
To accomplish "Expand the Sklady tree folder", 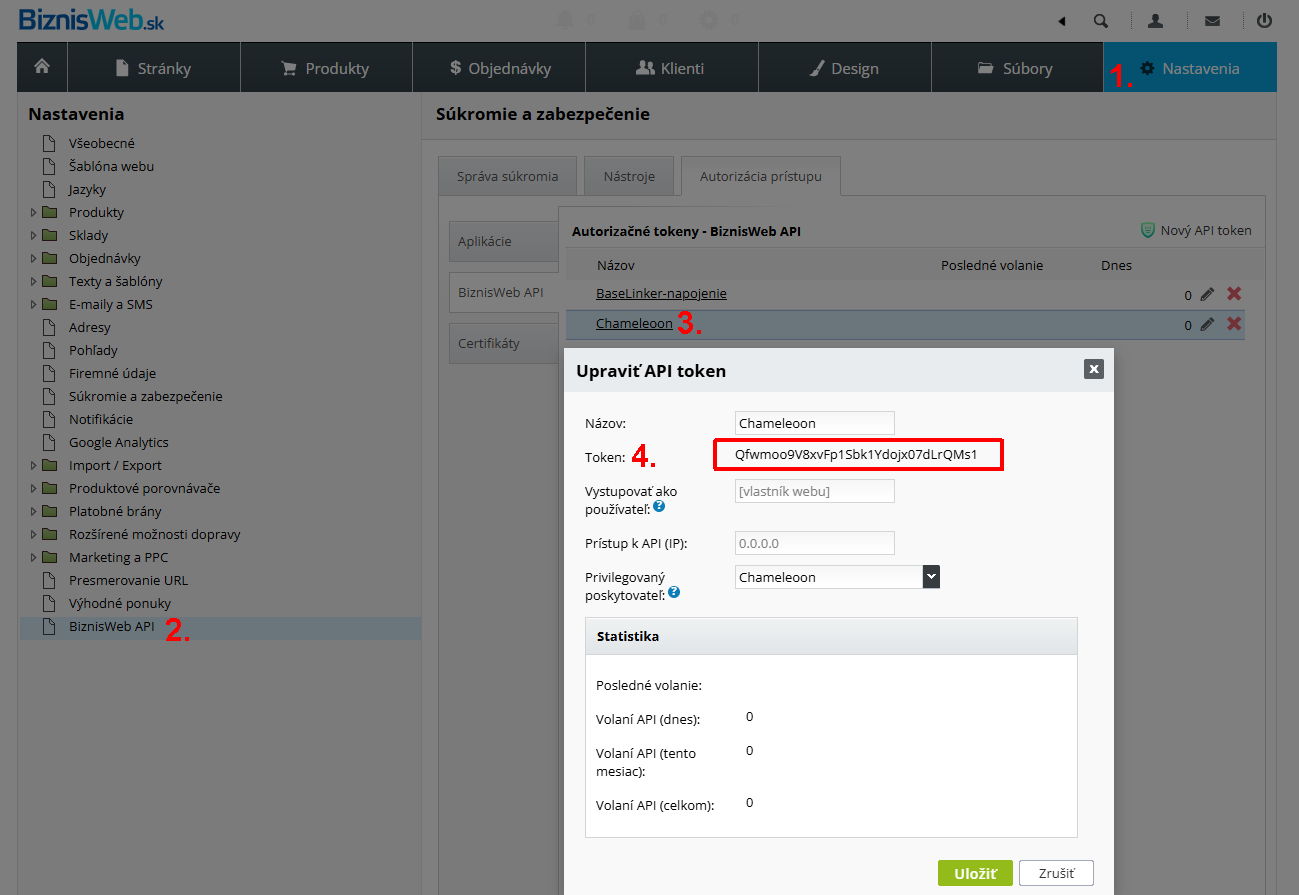I will coord(34,235).
